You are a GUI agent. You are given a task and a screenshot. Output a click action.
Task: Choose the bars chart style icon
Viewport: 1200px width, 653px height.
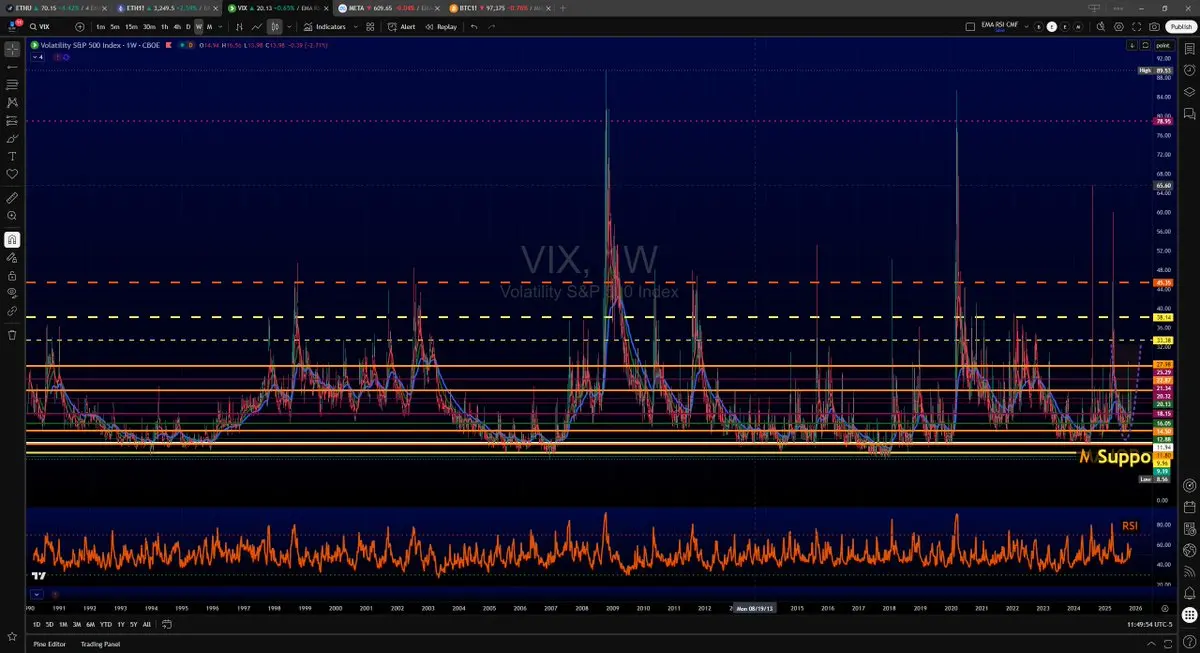240,26
